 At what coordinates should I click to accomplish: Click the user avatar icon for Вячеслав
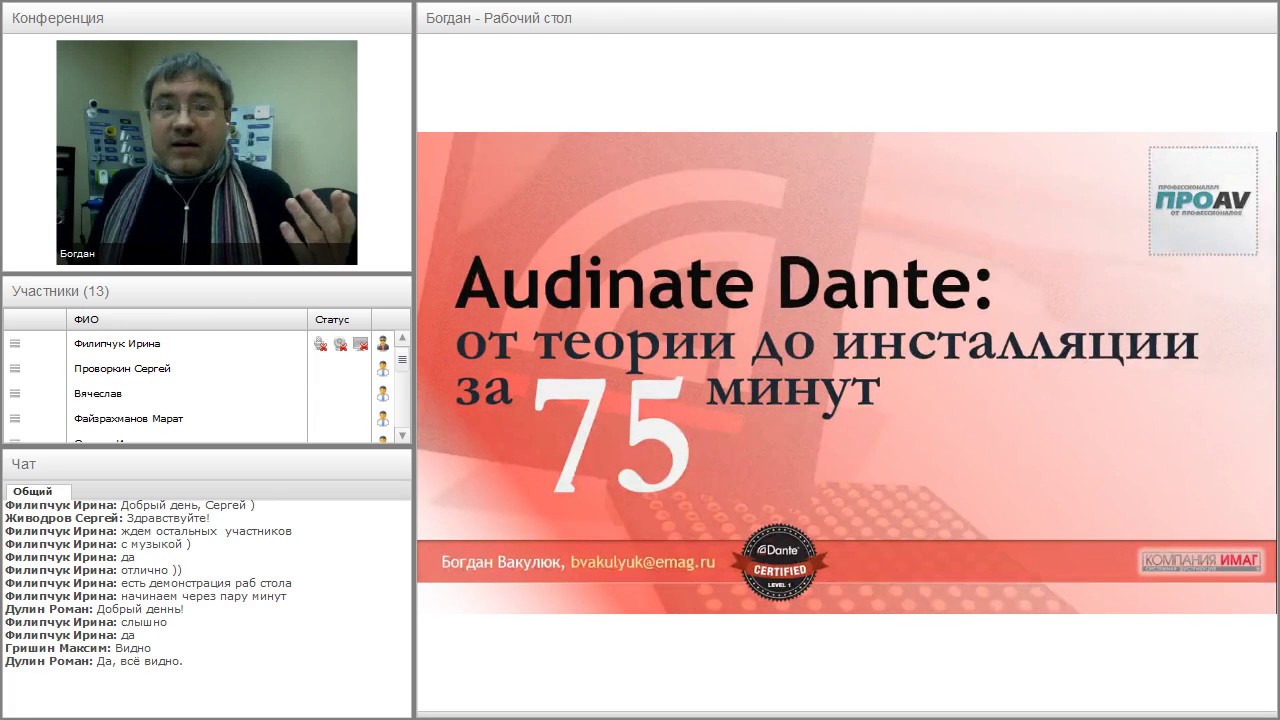pyautogui.click(x=383, y=394)
